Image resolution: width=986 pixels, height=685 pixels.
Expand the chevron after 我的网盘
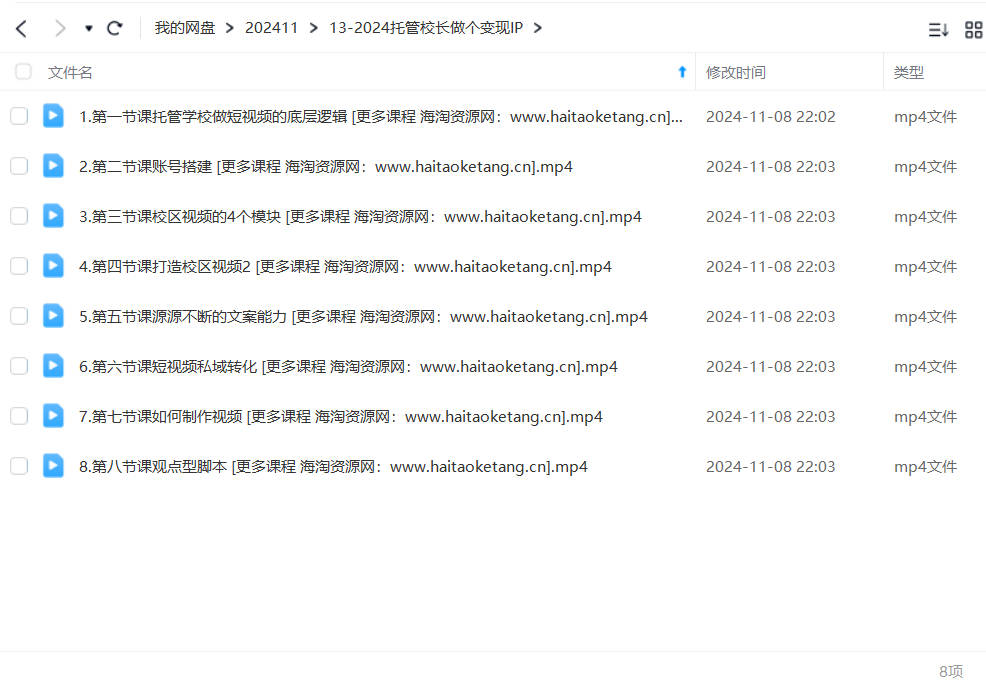click(x=230, y=28)
